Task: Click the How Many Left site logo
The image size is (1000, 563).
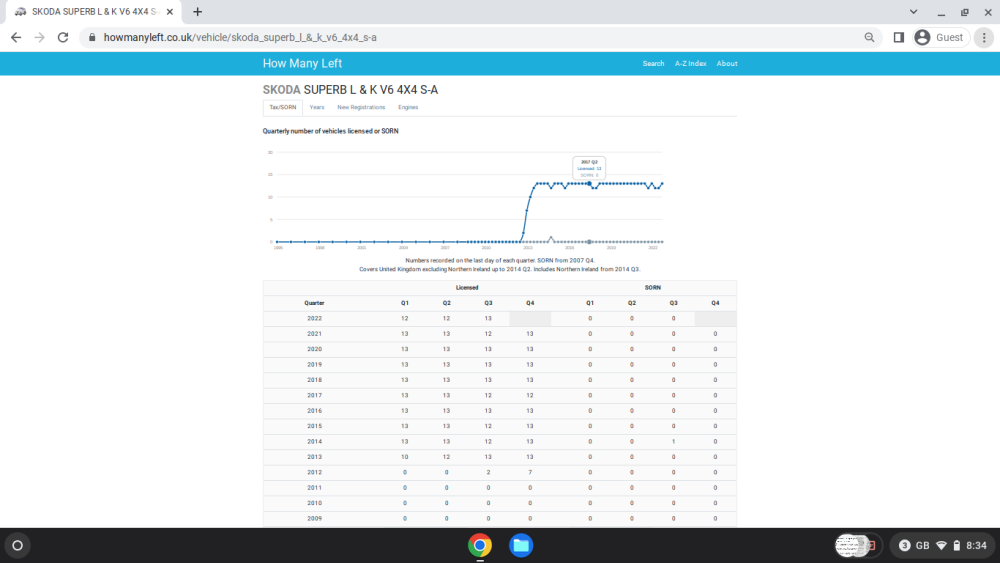Action: [x=302, y=63]
